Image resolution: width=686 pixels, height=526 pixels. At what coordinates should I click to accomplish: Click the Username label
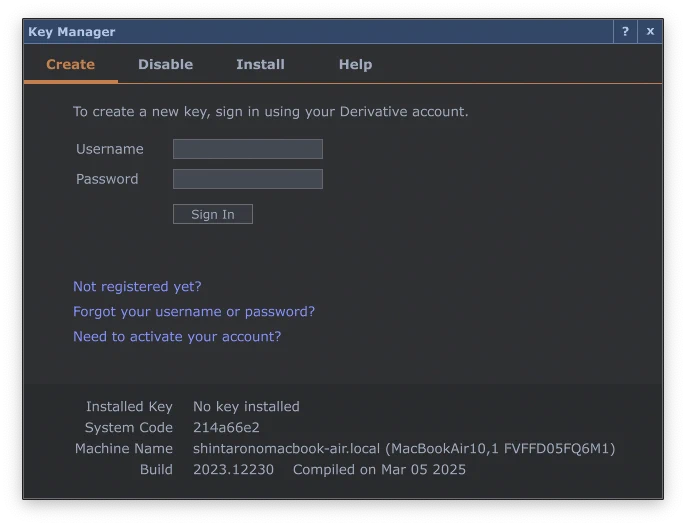click(109, 149)
